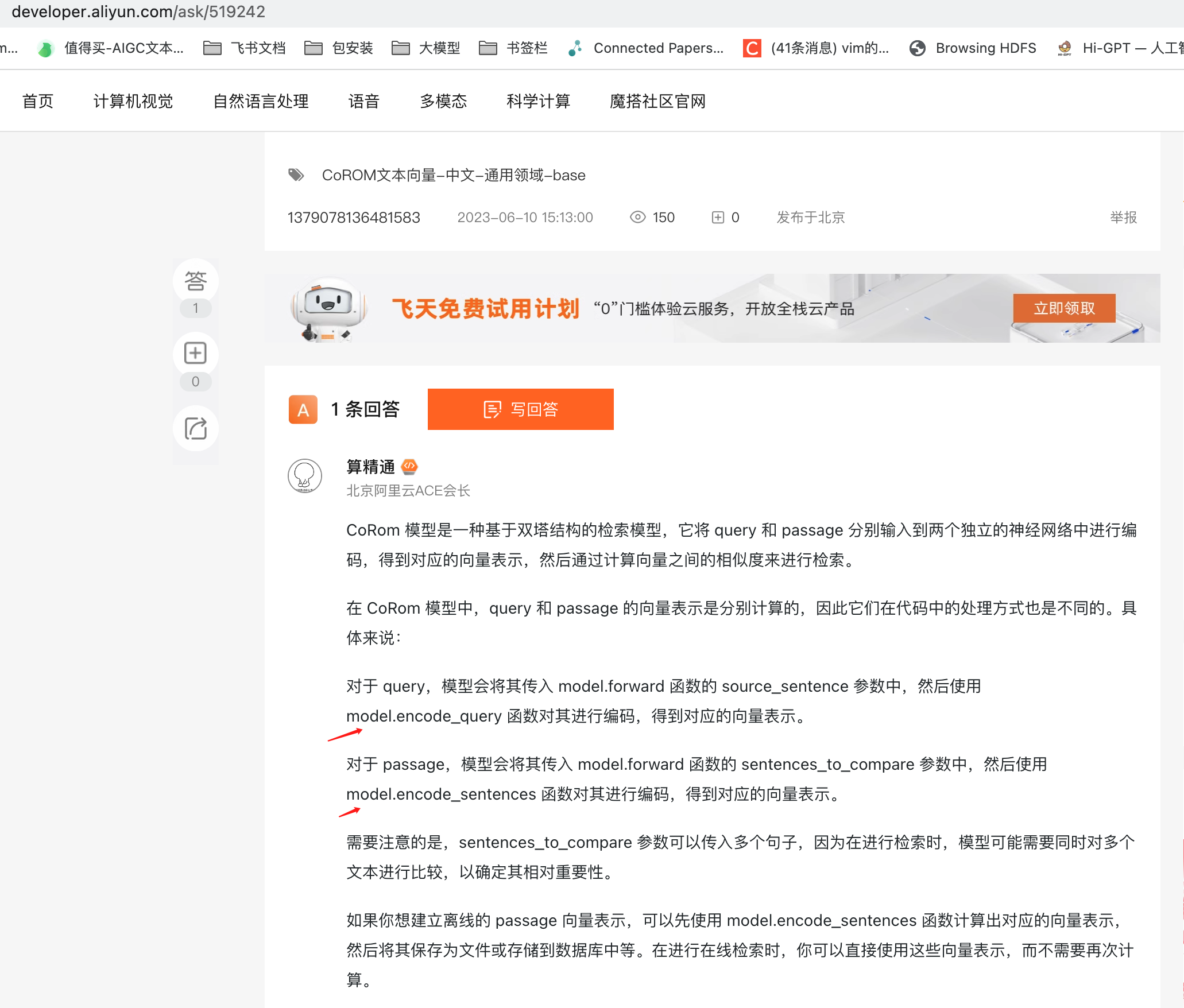The image size is (1184, 1008).
Task: Open the Connected Papers bookmark
Action: point(645,48)
